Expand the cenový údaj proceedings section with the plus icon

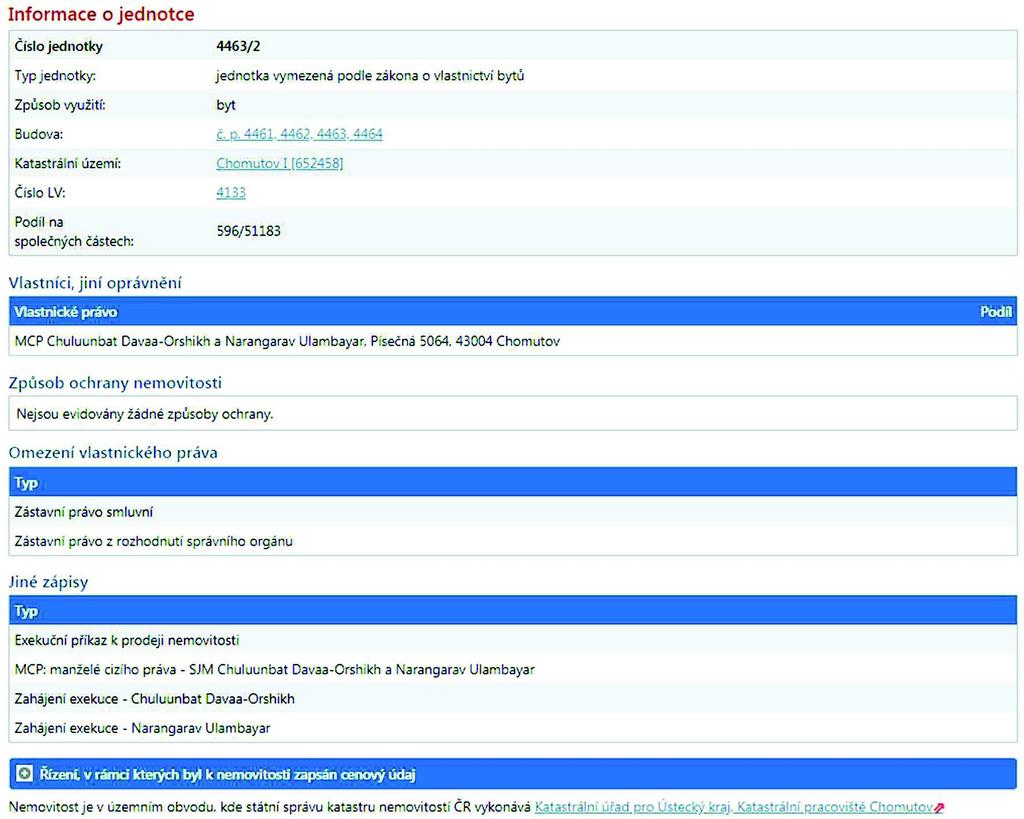pos(24,774)
